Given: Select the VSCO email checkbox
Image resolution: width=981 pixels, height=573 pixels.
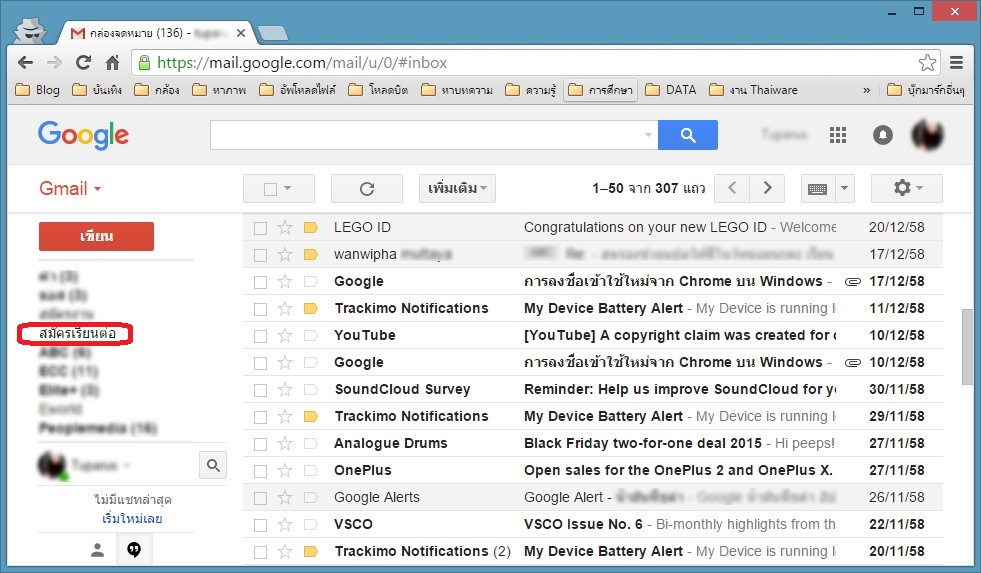Looking at the screenshot, I should [260, 525].
